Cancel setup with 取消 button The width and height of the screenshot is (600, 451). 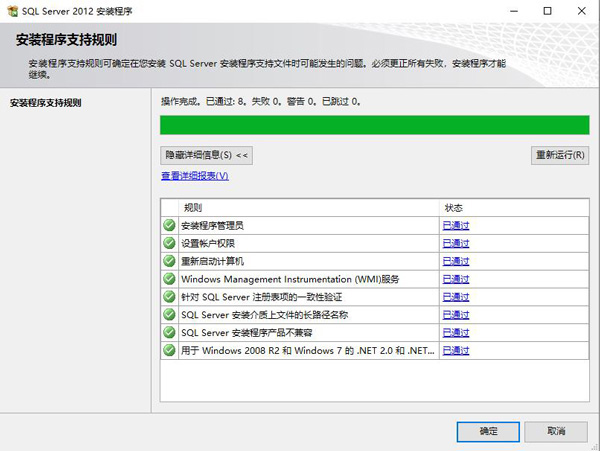tap(556, 431)
